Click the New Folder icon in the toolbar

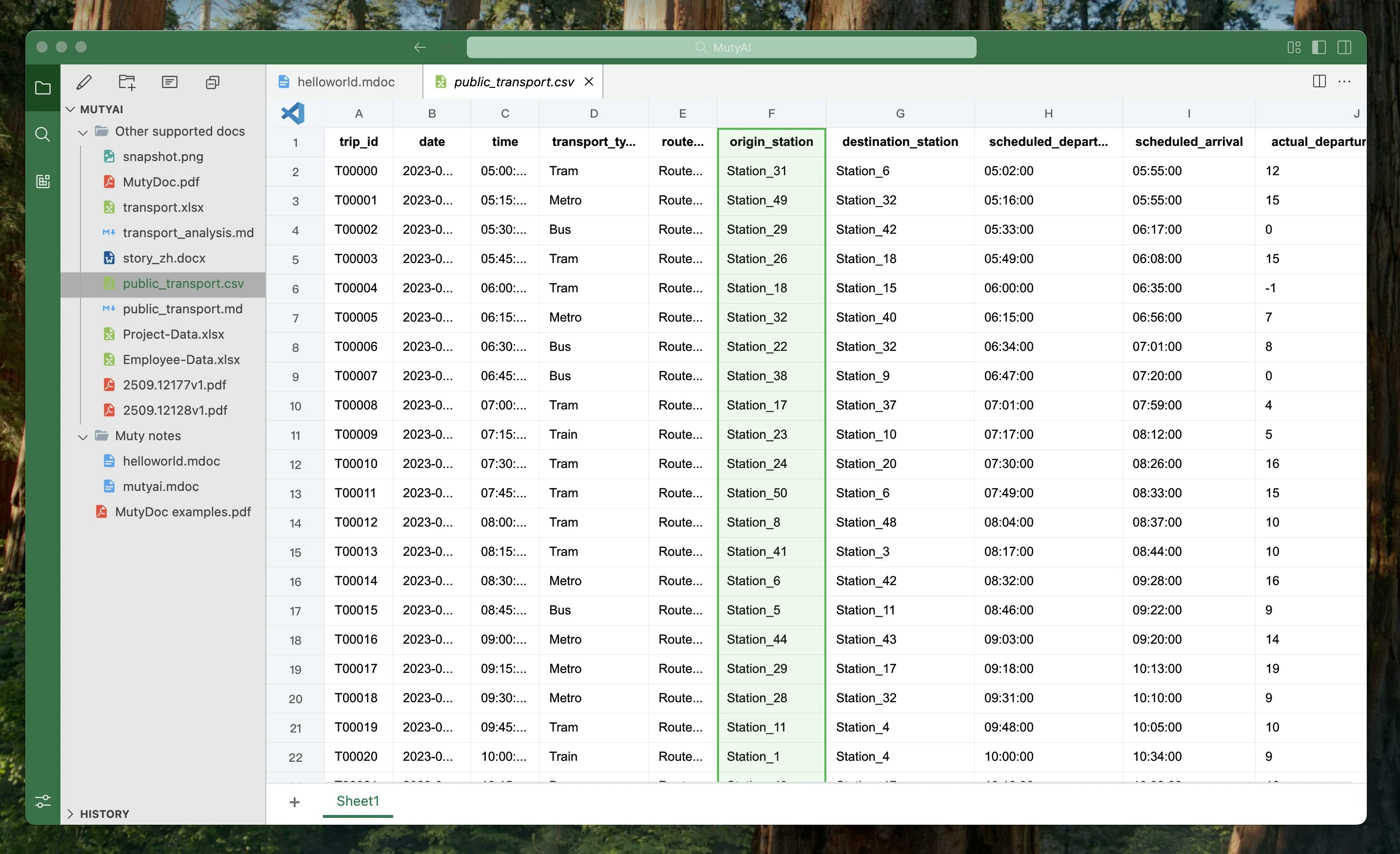126,82
